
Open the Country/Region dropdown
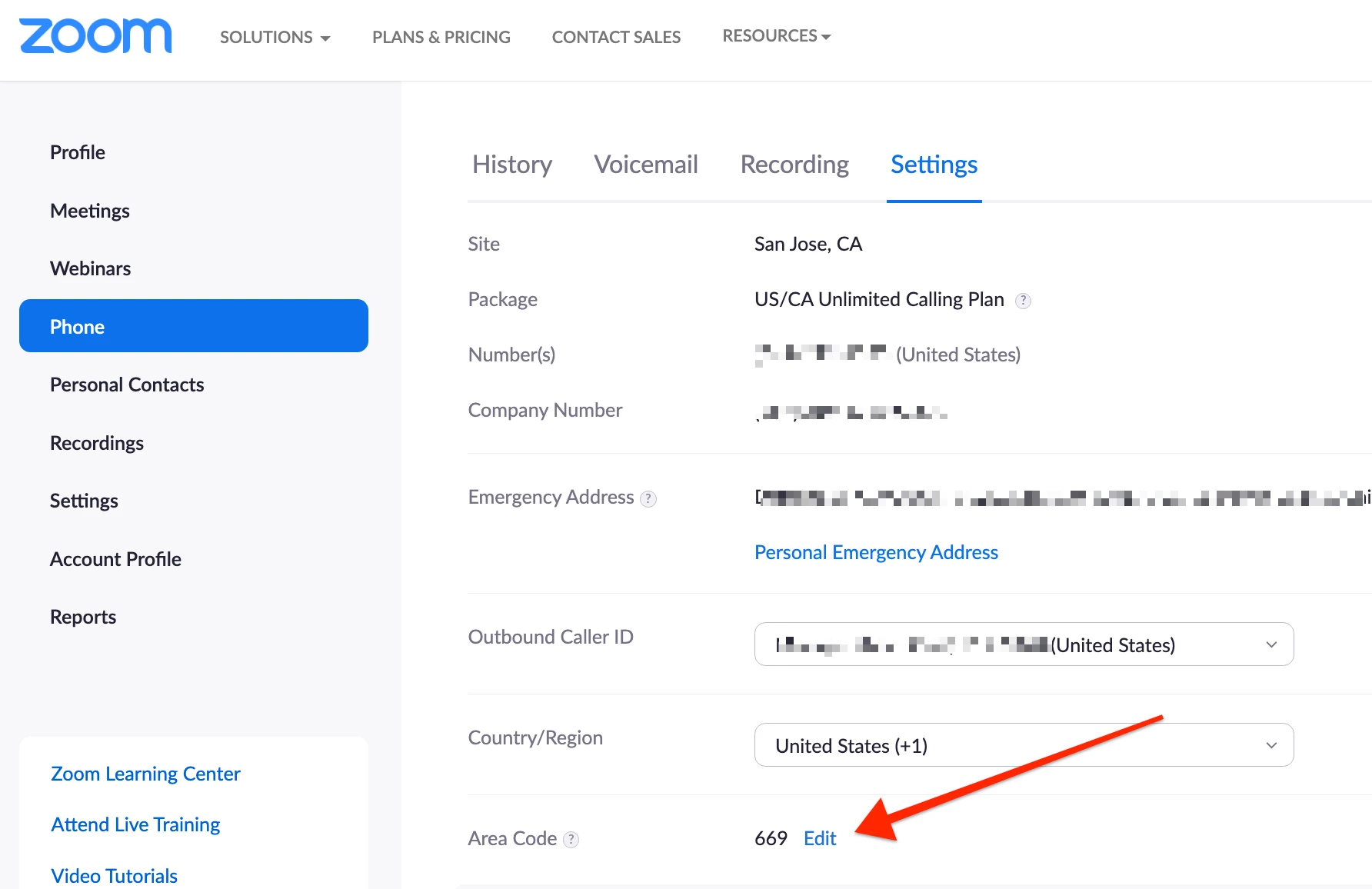[x=1024, y=745]
